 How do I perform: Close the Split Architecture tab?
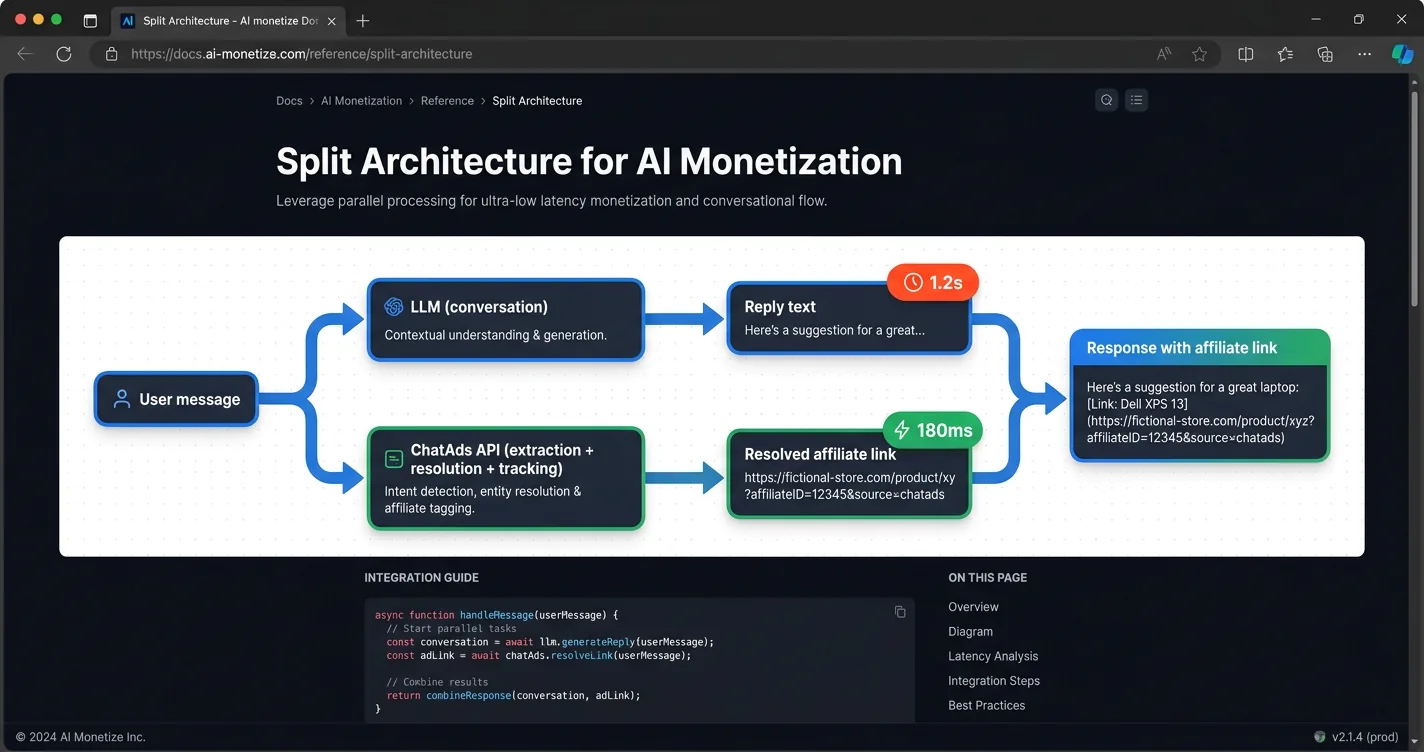point(331,20)
